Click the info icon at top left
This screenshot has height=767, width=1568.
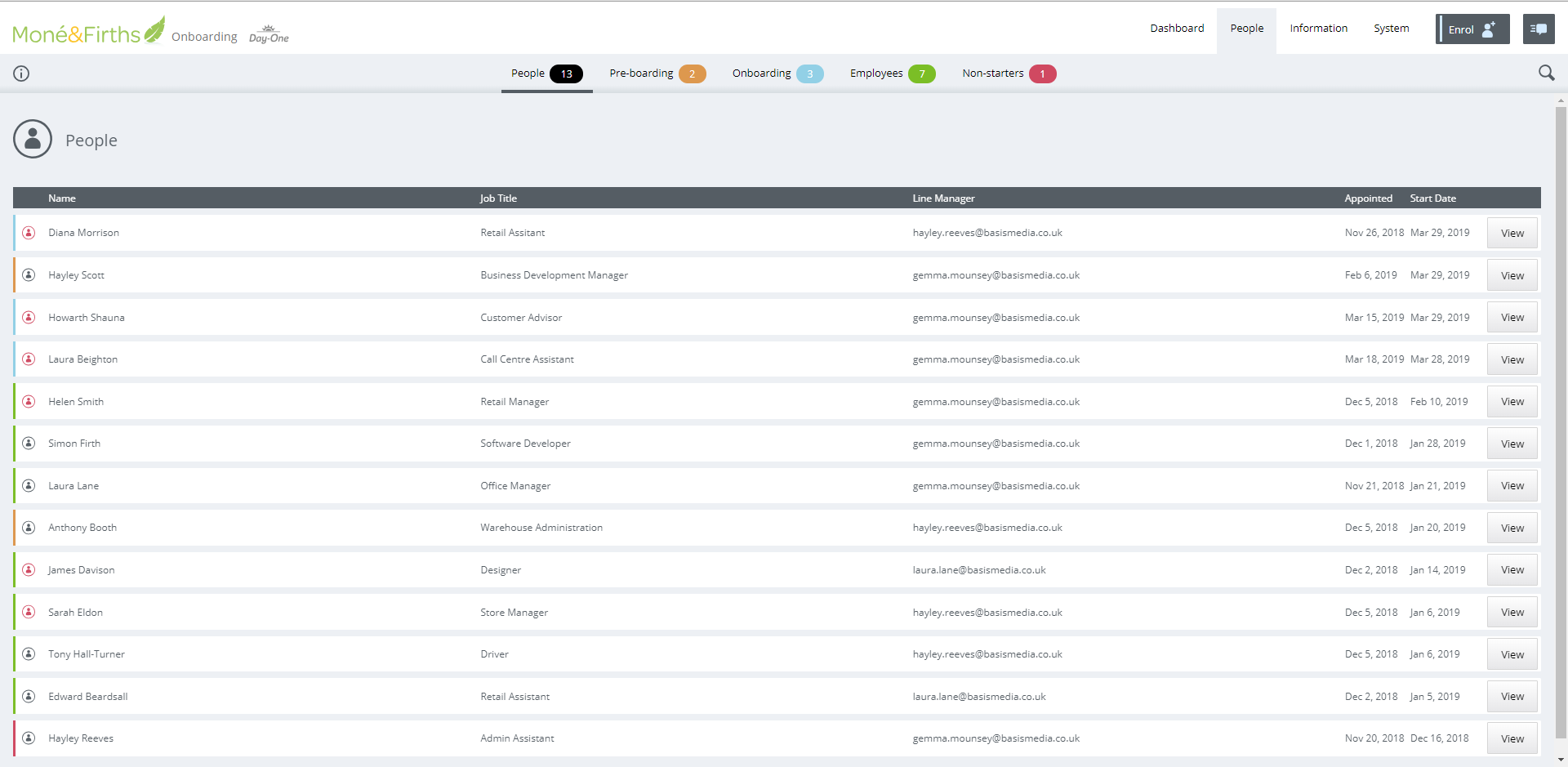pyautogui.click(x=21, y=74)
